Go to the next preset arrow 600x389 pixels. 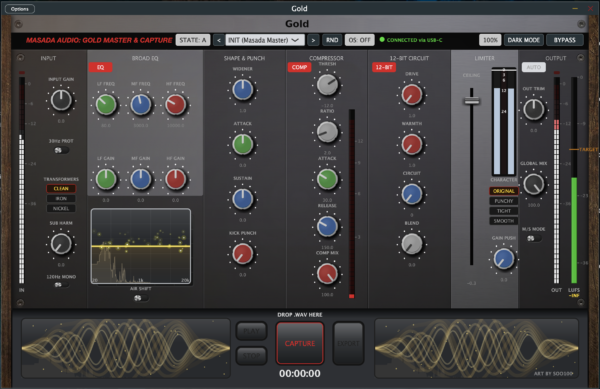click(313, 40)
